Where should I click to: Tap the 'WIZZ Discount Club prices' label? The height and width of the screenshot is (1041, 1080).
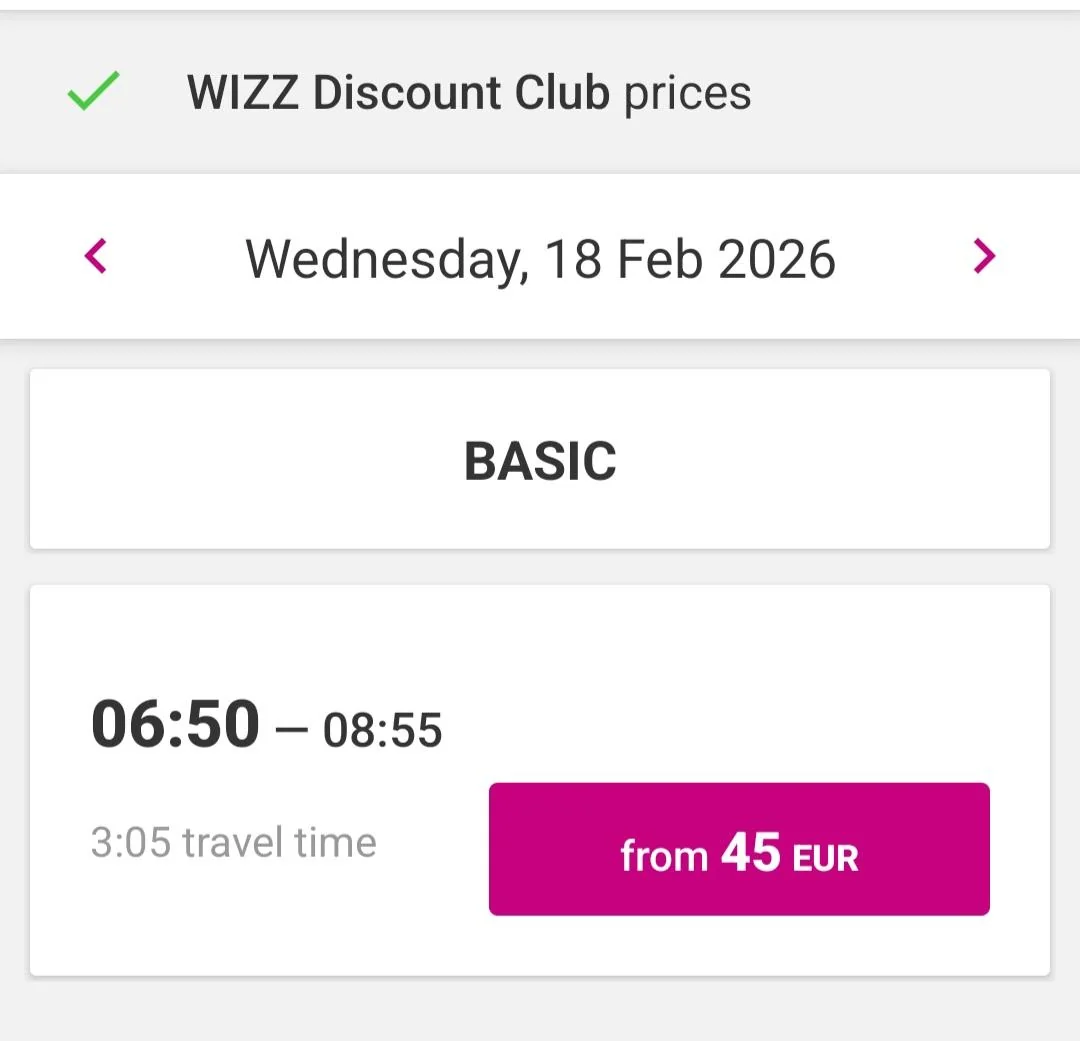point(468,93)
